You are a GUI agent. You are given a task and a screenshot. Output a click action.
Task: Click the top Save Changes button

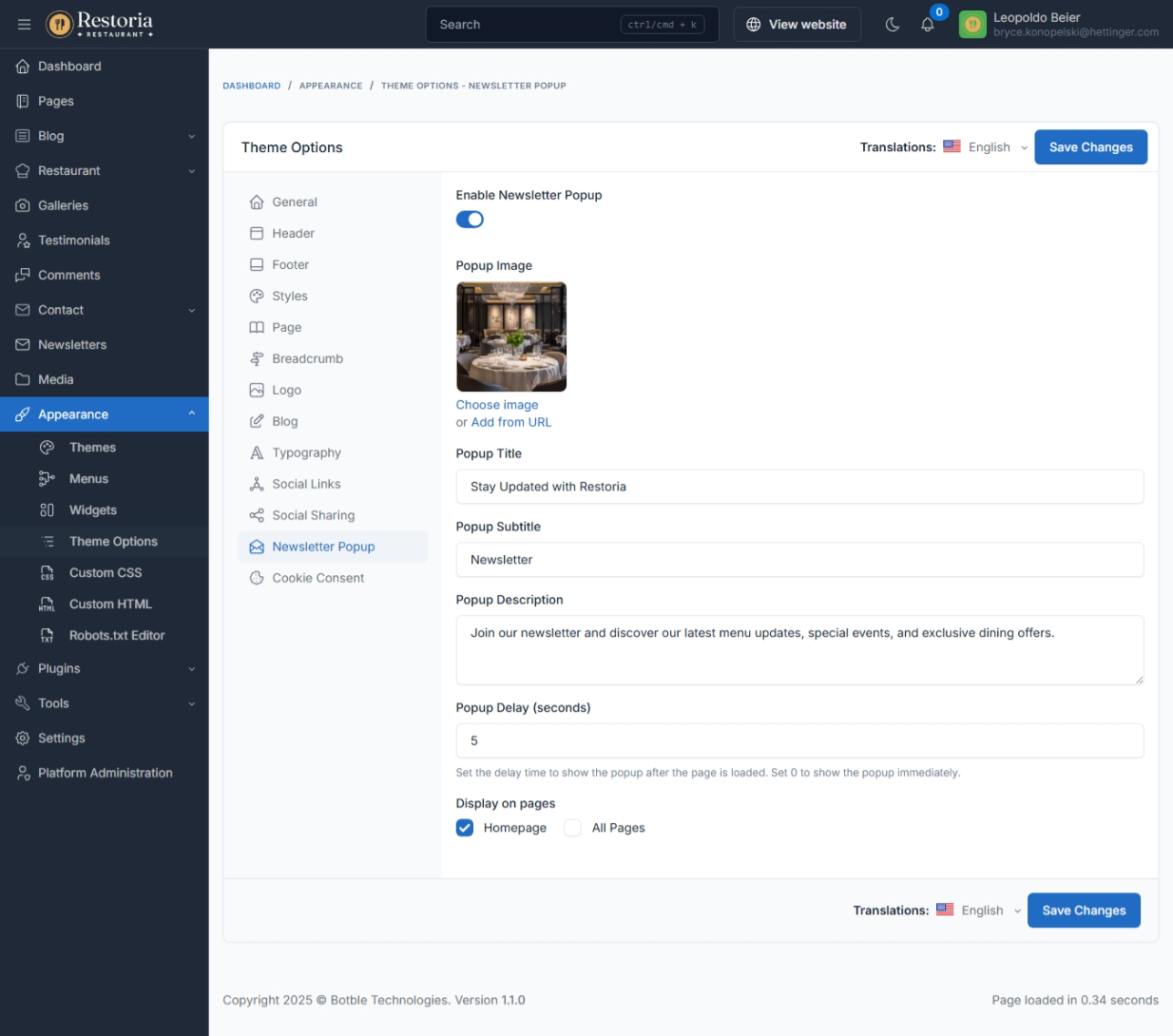pos(1090,147)
